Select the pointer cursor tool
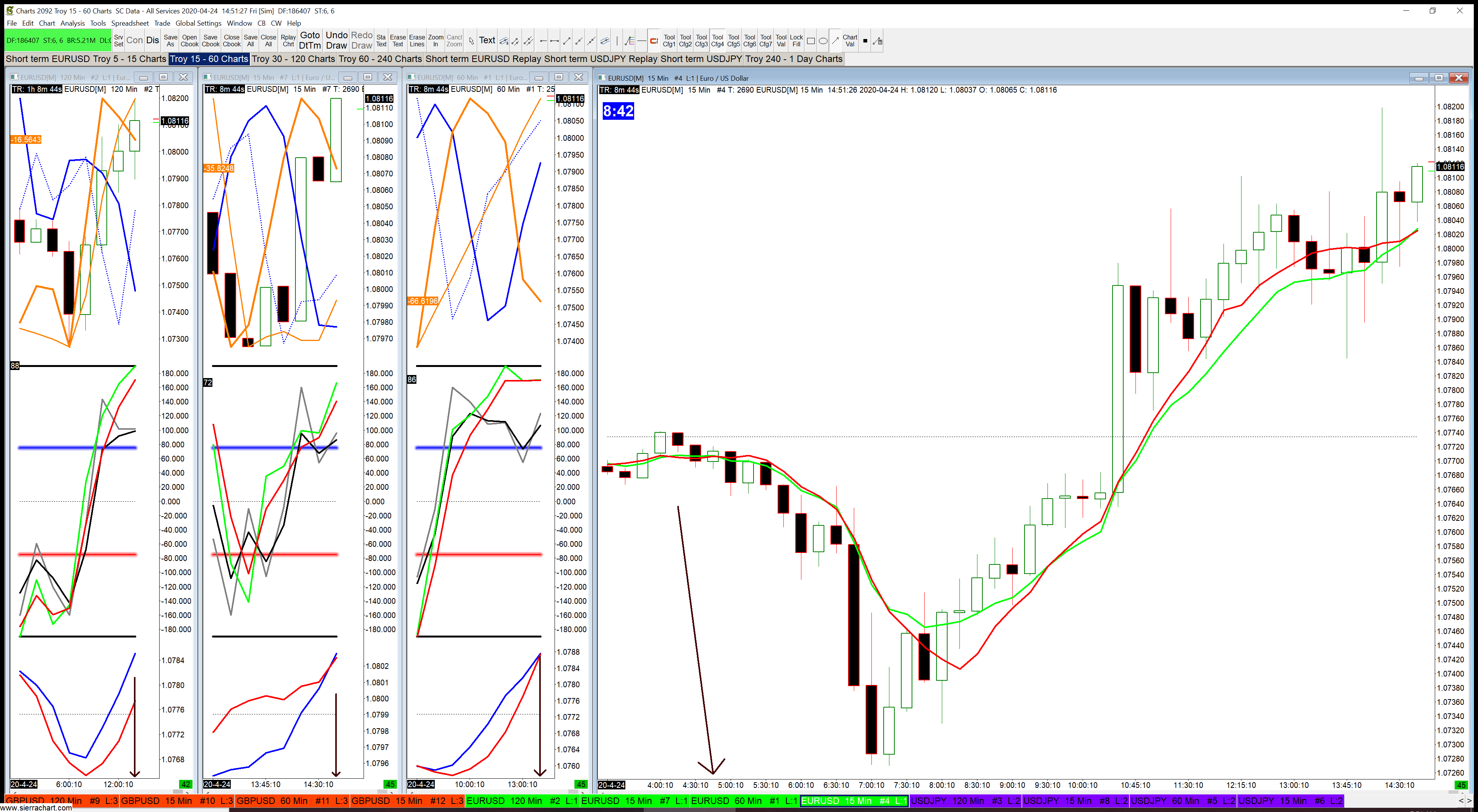 point(471,41)
